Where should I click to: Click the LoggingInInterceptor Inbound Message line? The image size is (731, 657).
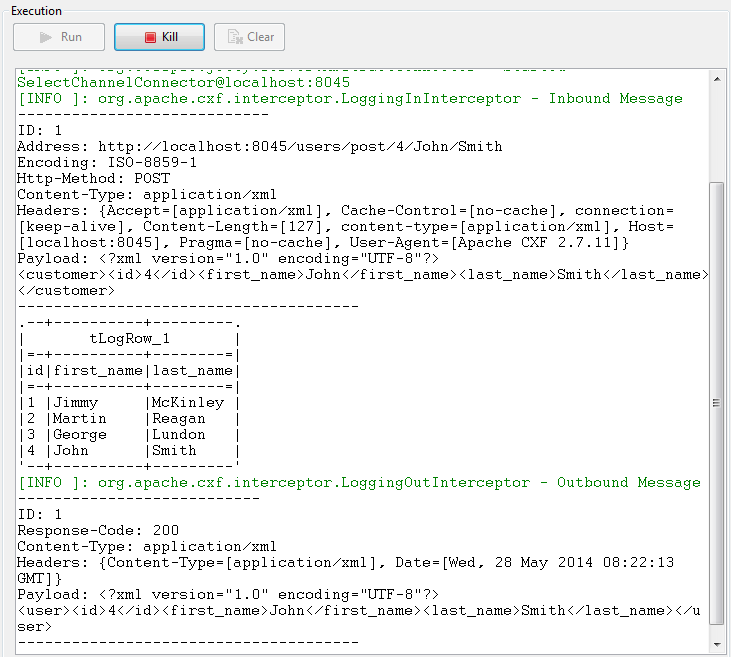(350, 98)
